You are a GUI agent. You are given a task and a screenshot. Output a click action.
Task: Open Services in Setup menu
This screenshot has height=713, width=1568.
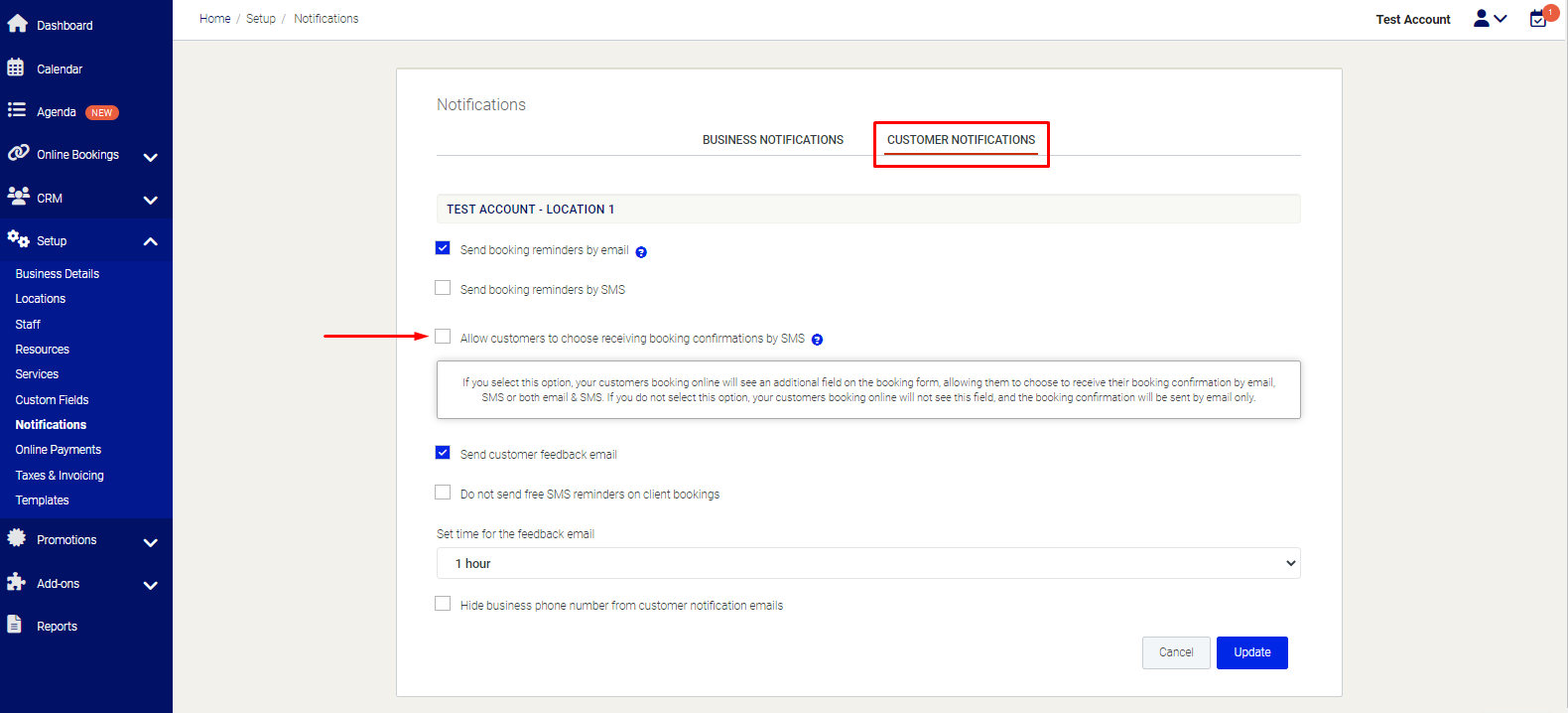pyautogui.click(x=37, y=374)
